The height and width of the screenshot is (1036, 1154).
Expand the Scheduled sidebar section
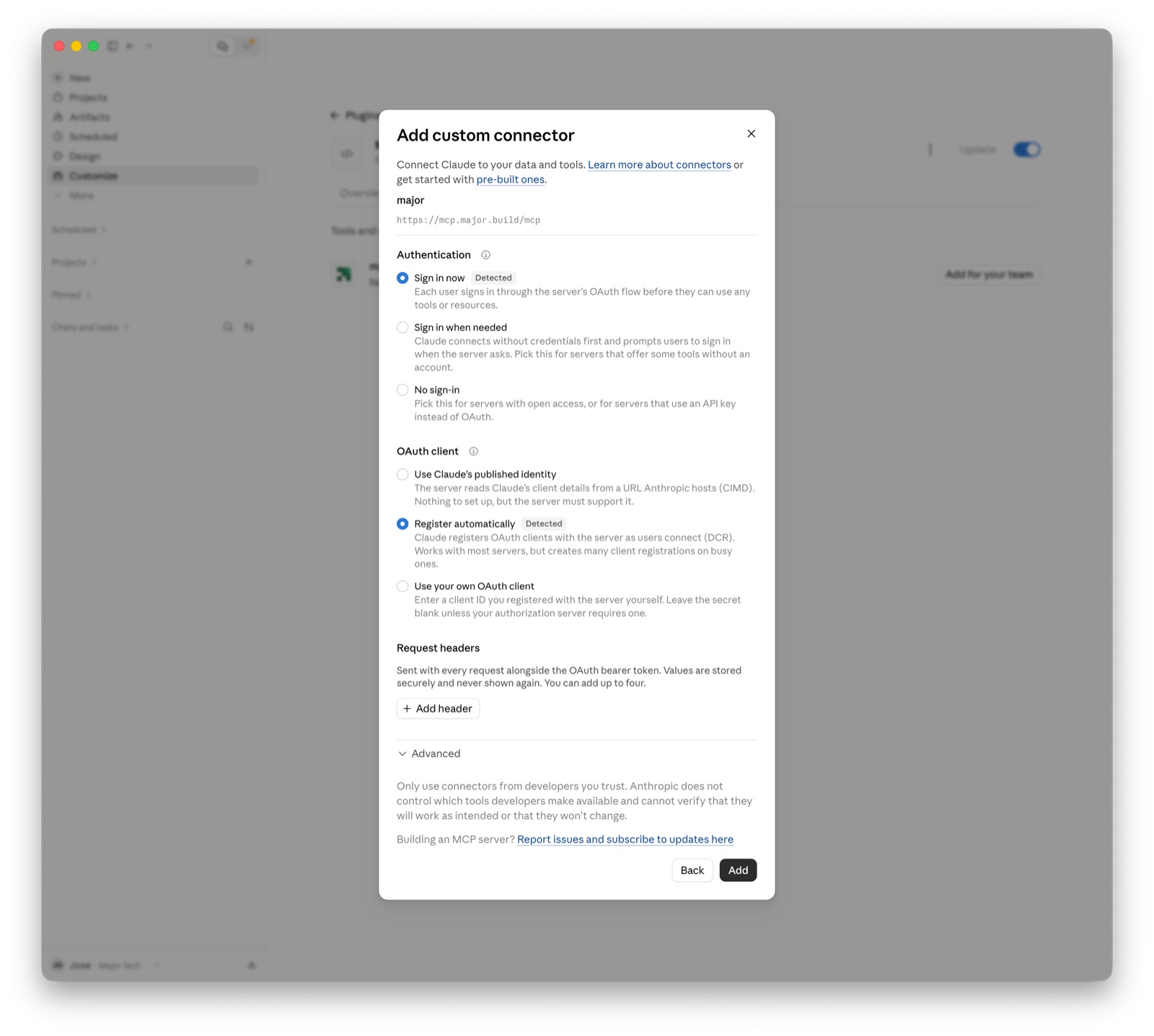point(79,230)
